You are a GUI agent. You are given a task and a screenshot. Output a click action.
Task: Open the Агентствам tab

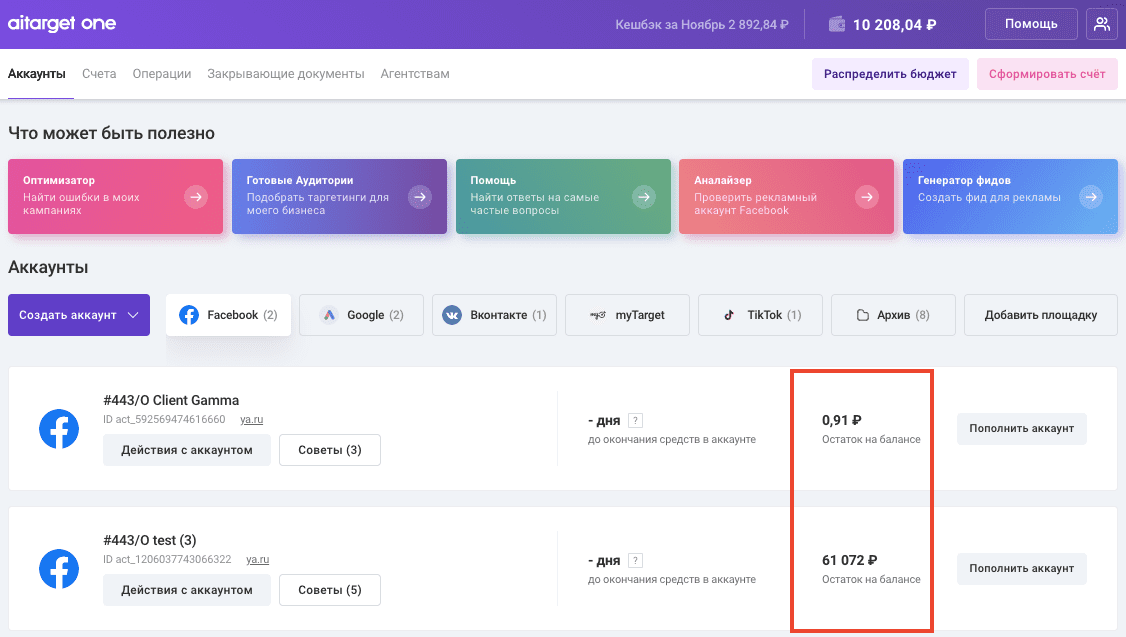click(415, 74)
